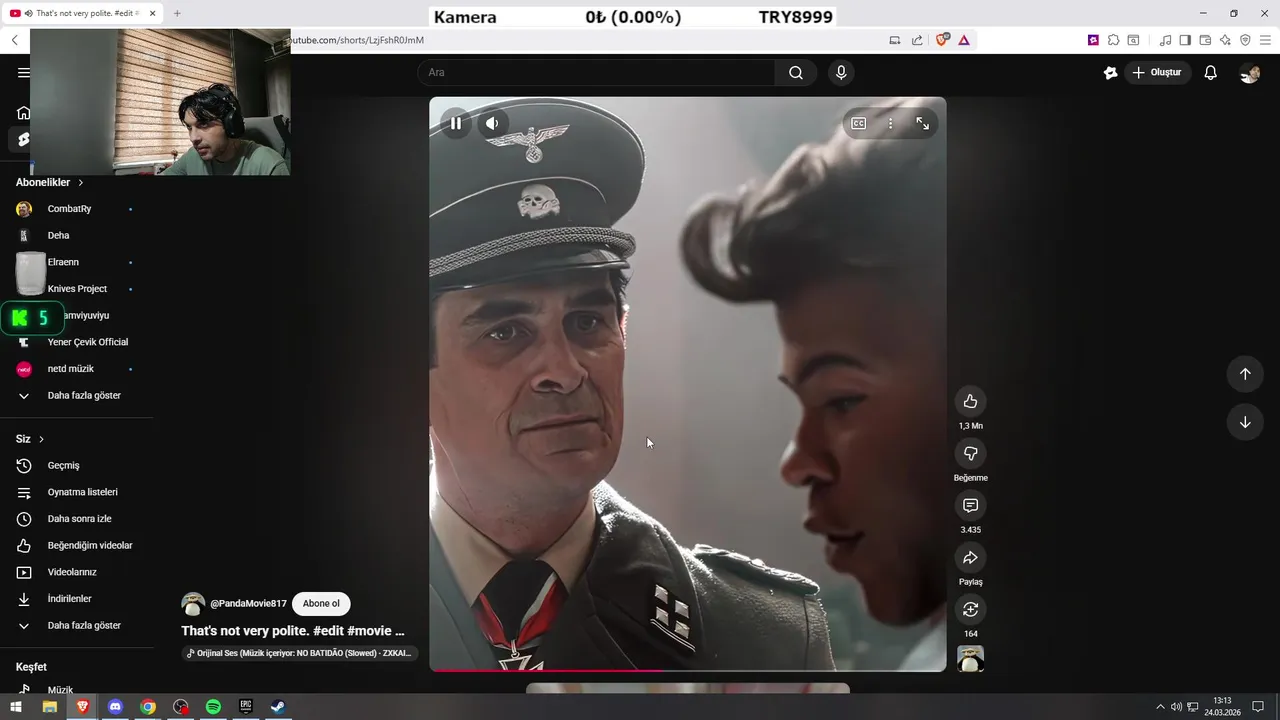Viewport: 1280px width, 720px height.
Task: Open Brave Rewards triangle icon
Action: coord(964,40)
